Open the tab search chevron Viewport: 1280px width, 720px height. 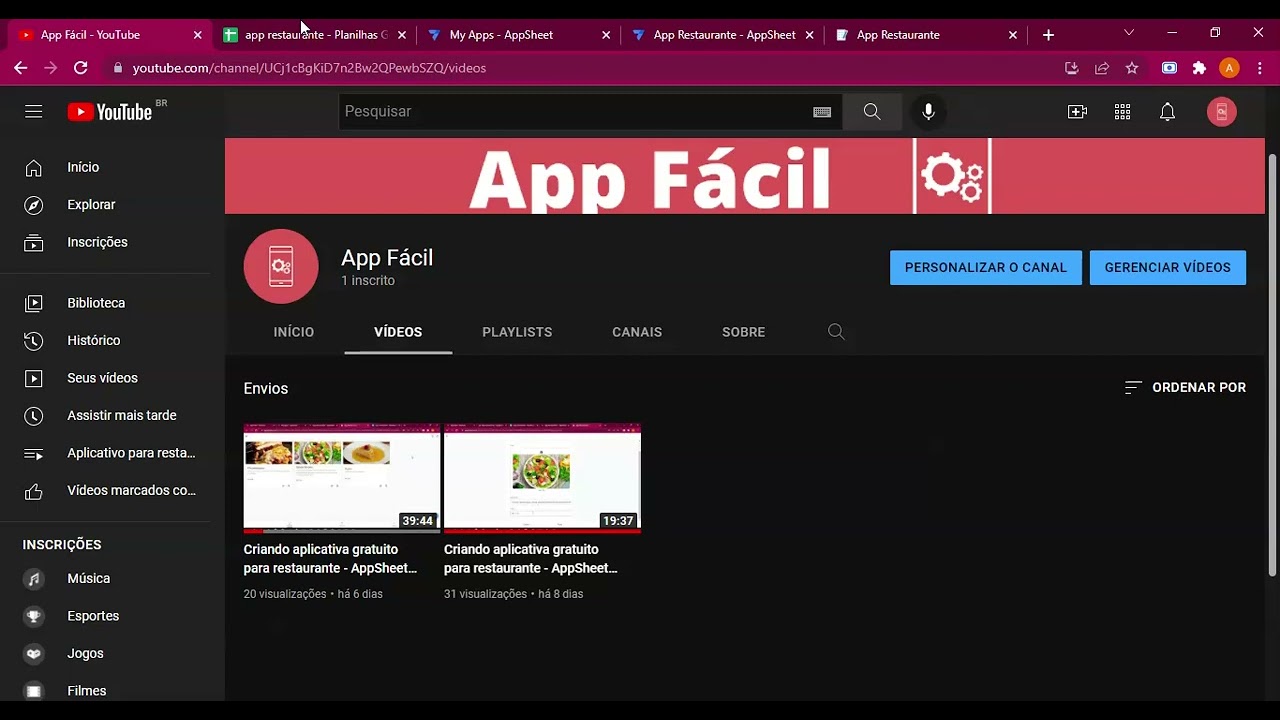point(1129,33)
